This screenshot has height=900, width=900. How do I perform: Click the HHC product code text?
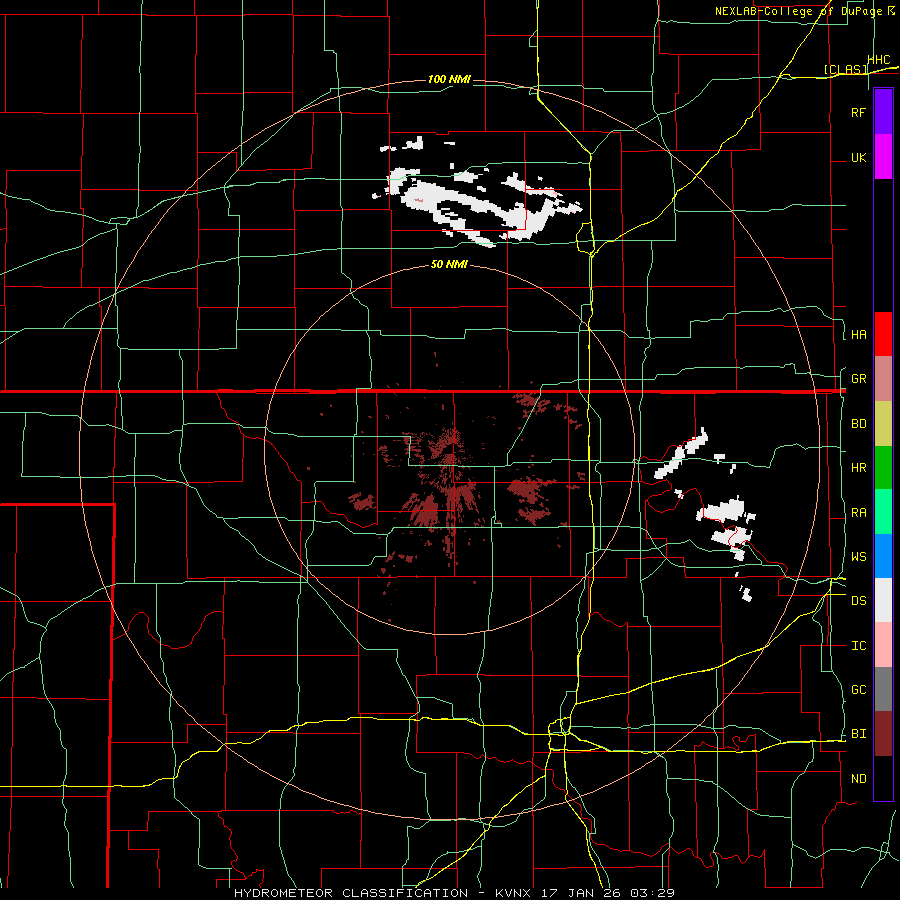click(879, 60)
